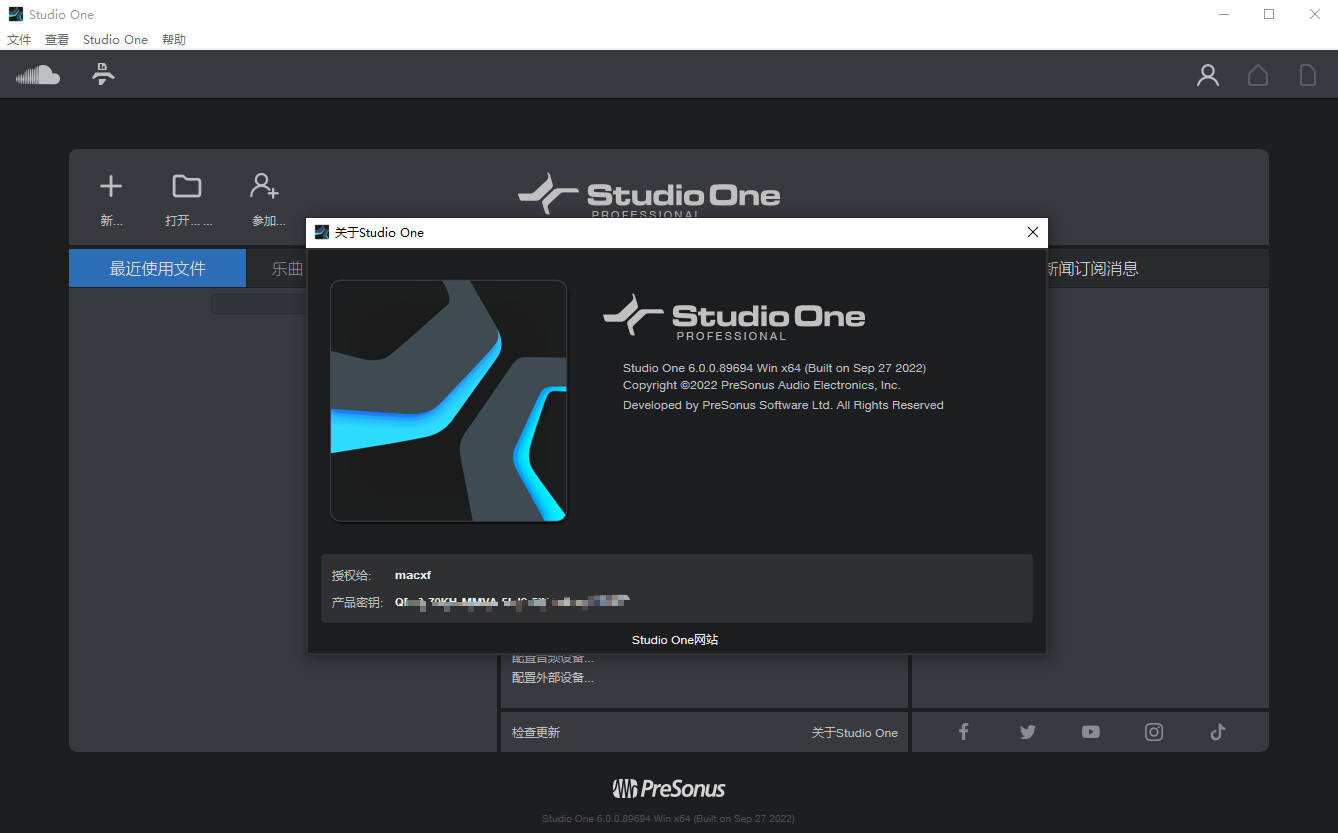Click the 授权给 label
1338x833 pixels.
(352, 575)
